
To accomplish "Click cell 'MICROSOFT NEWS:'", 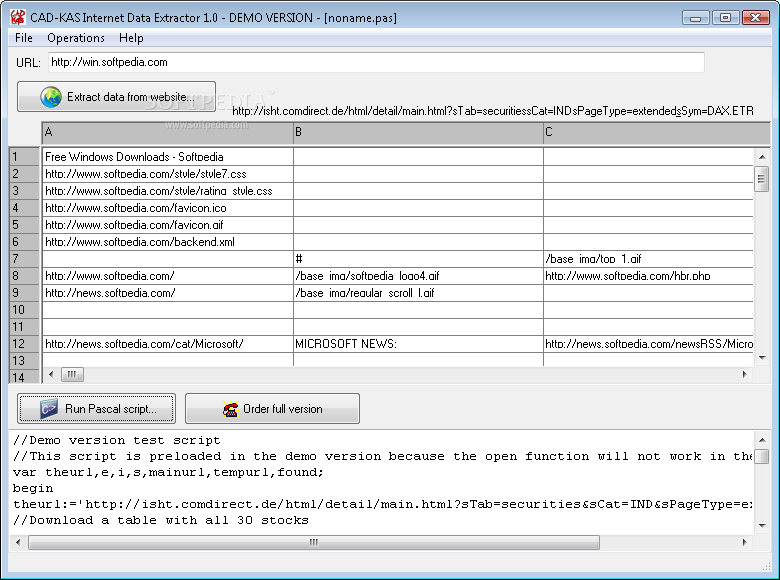I will click(x=418, y=344).
